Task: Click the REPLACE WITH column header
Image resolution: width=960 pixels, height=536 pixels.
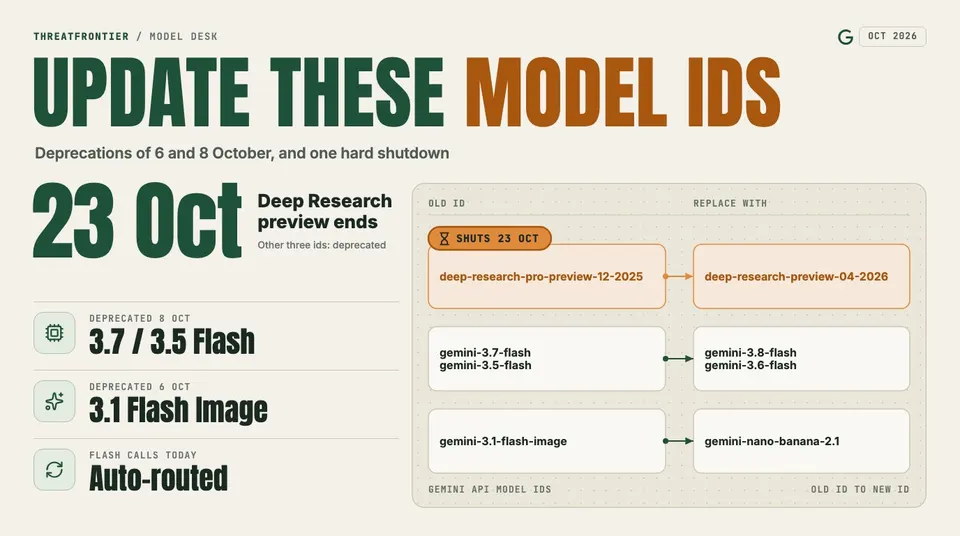Action: pos(730,203)
